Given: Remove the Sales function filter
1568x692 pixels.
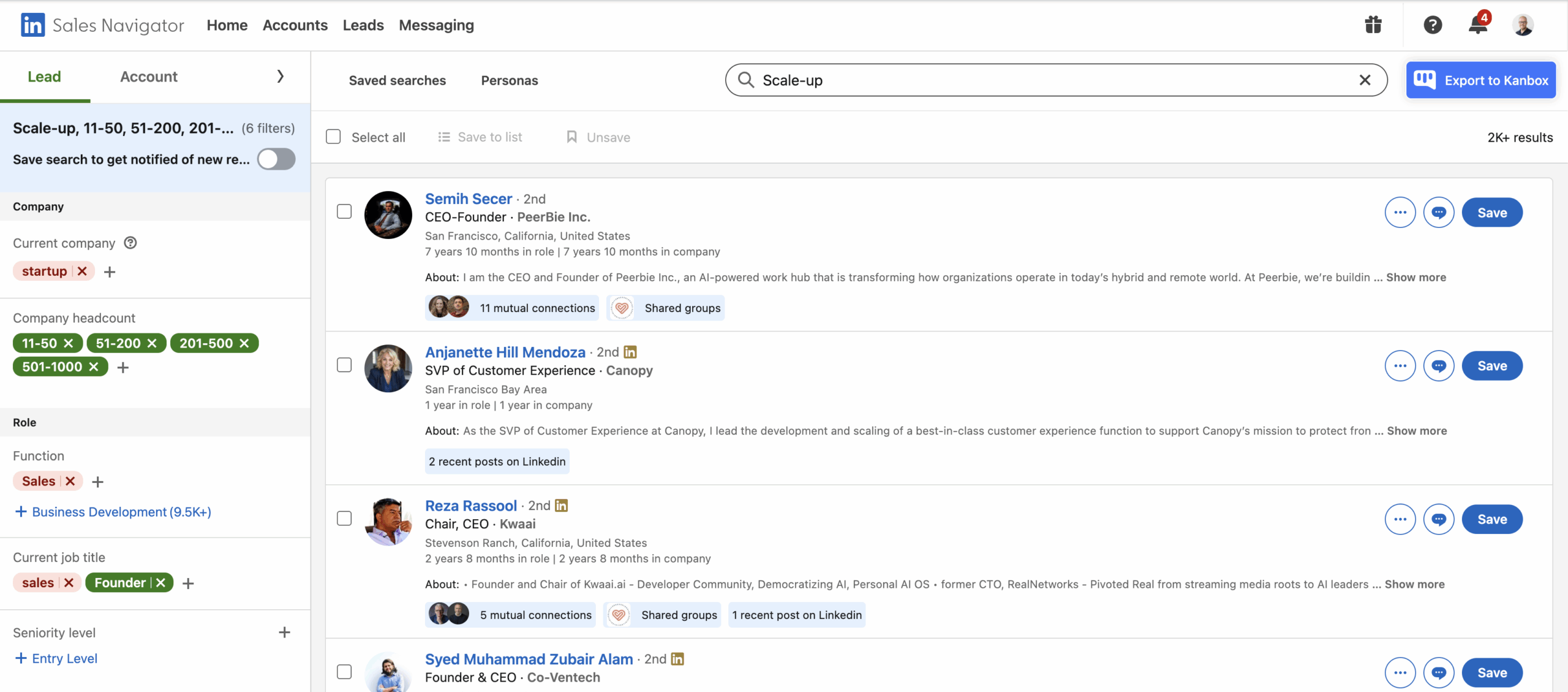Looking at the screenshot, I should 70,481.
